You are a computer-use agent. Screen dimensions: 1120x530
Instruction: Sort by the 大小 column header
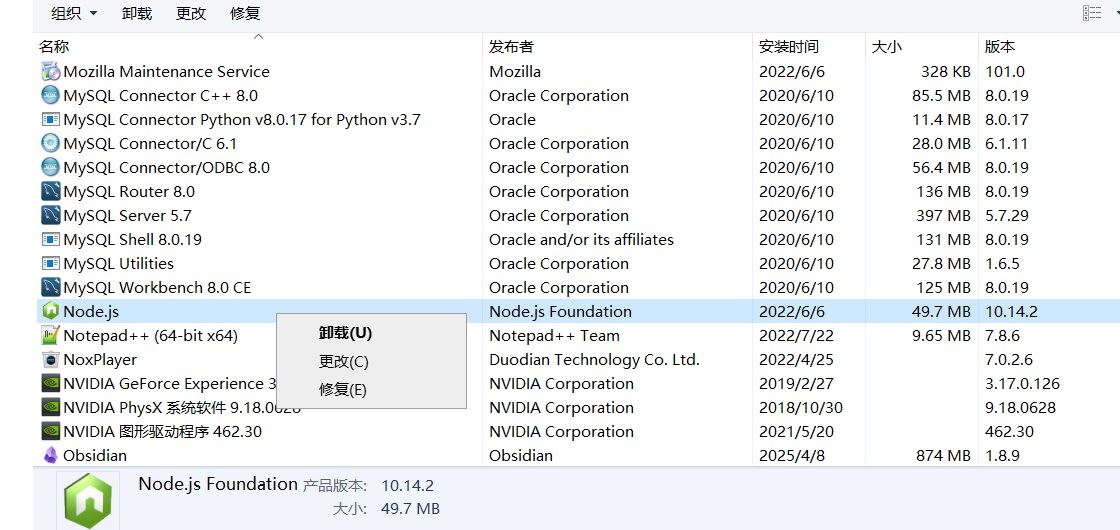(x=887, y=47)
